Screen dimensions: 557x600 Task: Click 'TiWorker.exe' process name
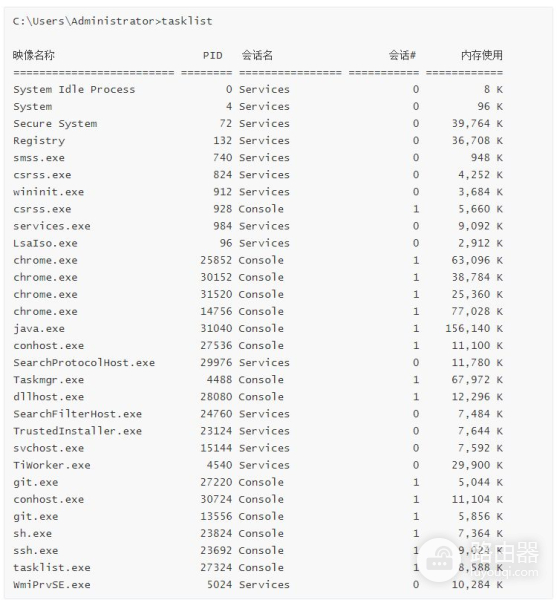pyautogui.click(x=52, y=465)
